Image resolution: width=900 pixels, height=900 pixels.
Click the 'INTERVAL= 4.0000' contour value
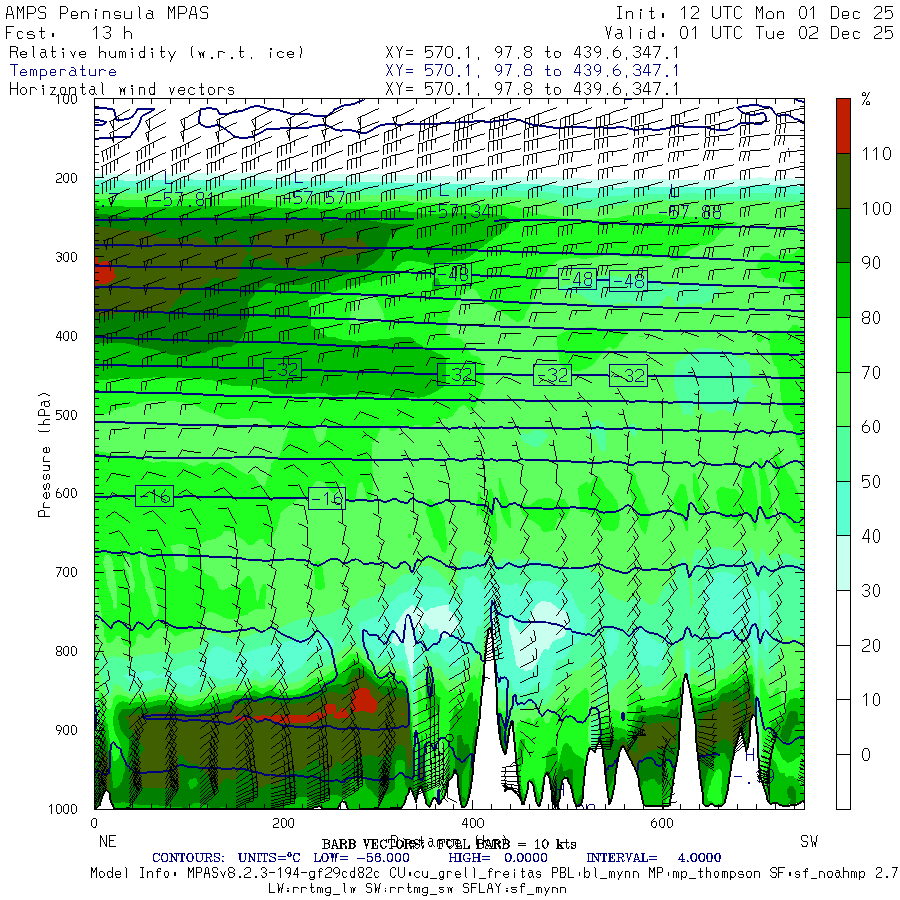click(654, 858)
